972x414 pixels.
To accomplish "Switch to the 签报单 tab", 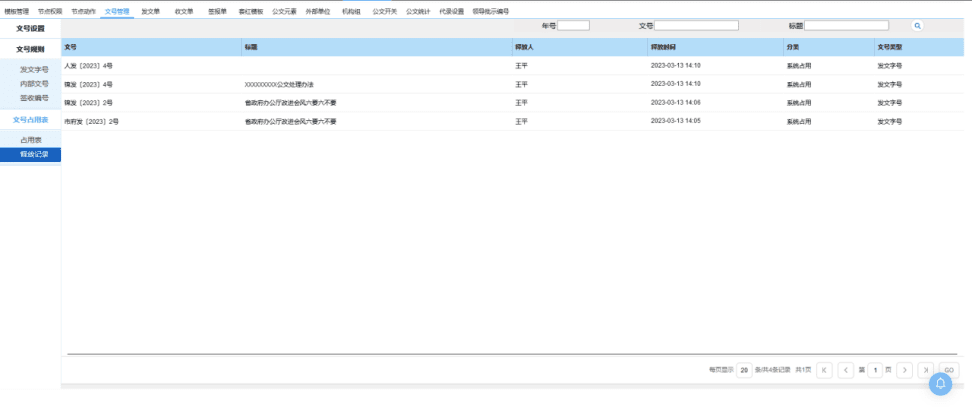I will pos(218,11).
